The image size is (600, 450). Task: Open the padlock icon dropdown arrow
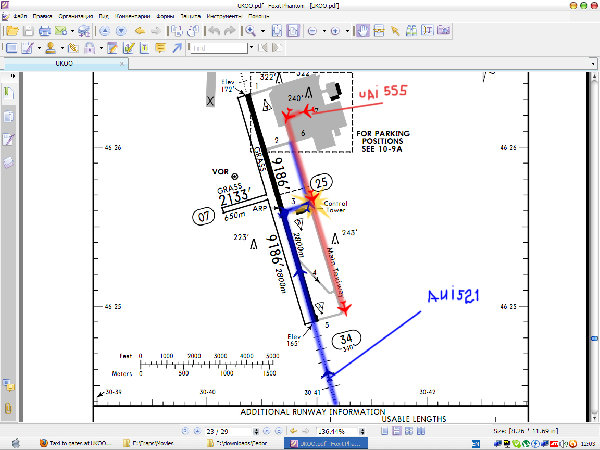pos(101,48)
